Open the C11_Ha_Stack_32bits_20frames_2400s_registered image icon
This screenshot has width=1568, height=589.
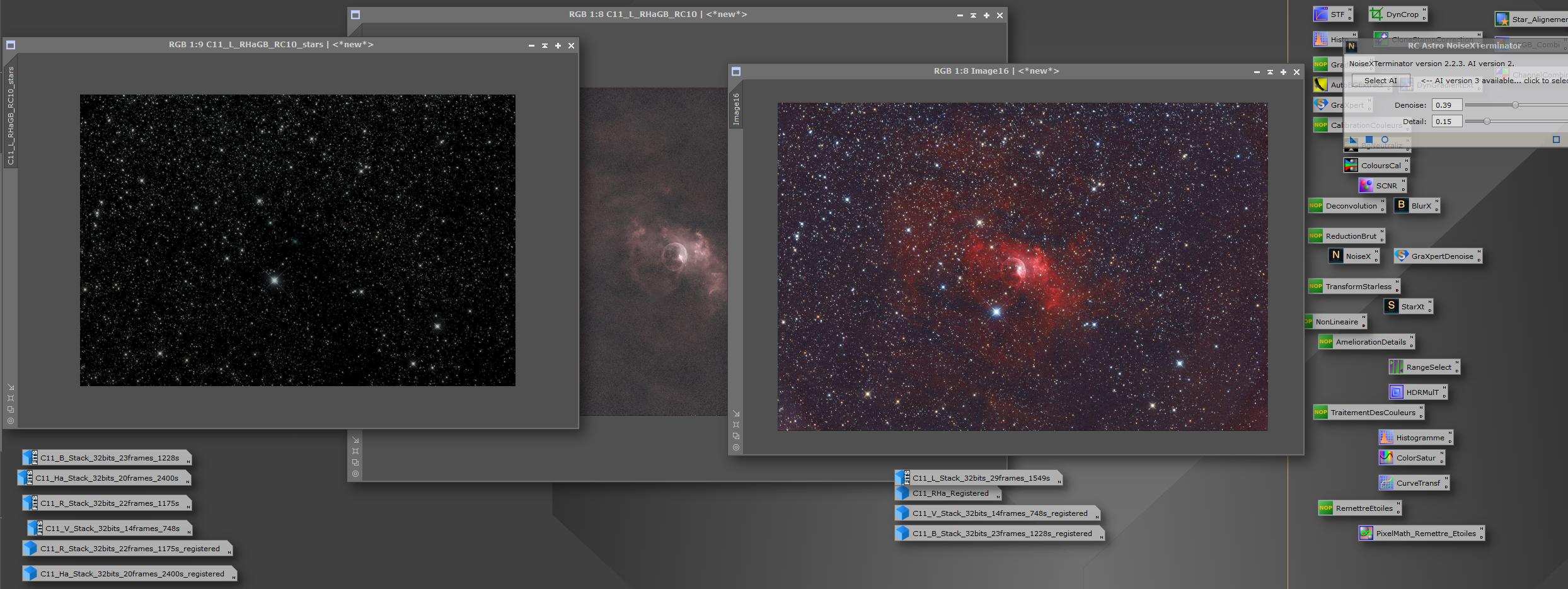(129, 574)
